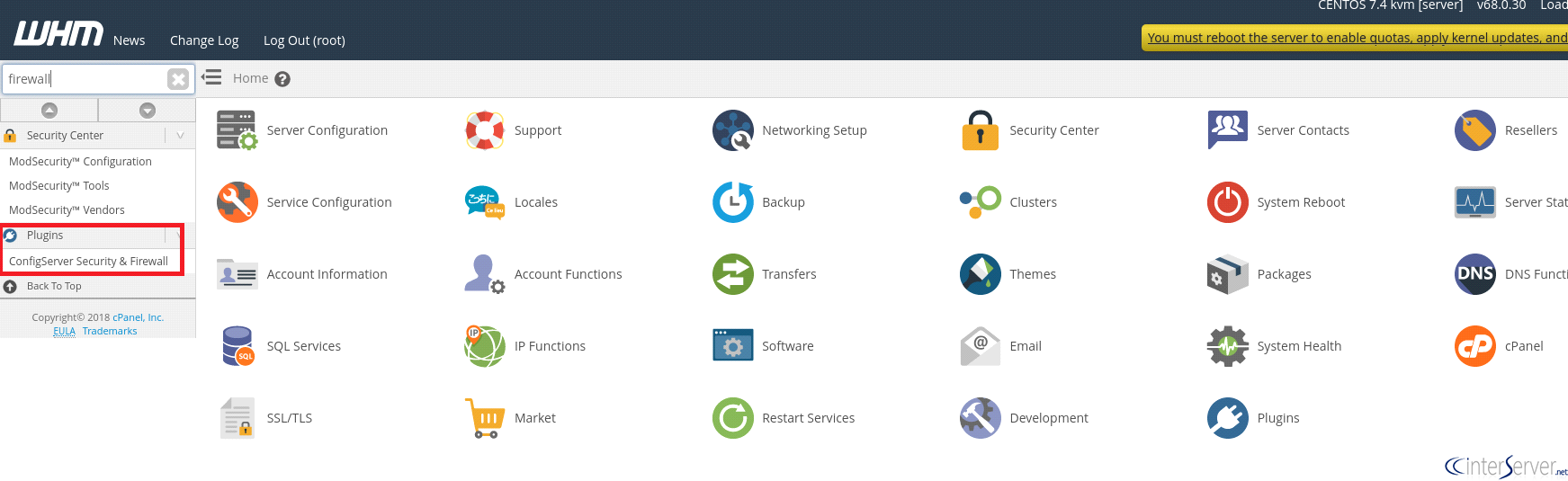
Task: Open the EULA link
Action: tap(64, 331)
